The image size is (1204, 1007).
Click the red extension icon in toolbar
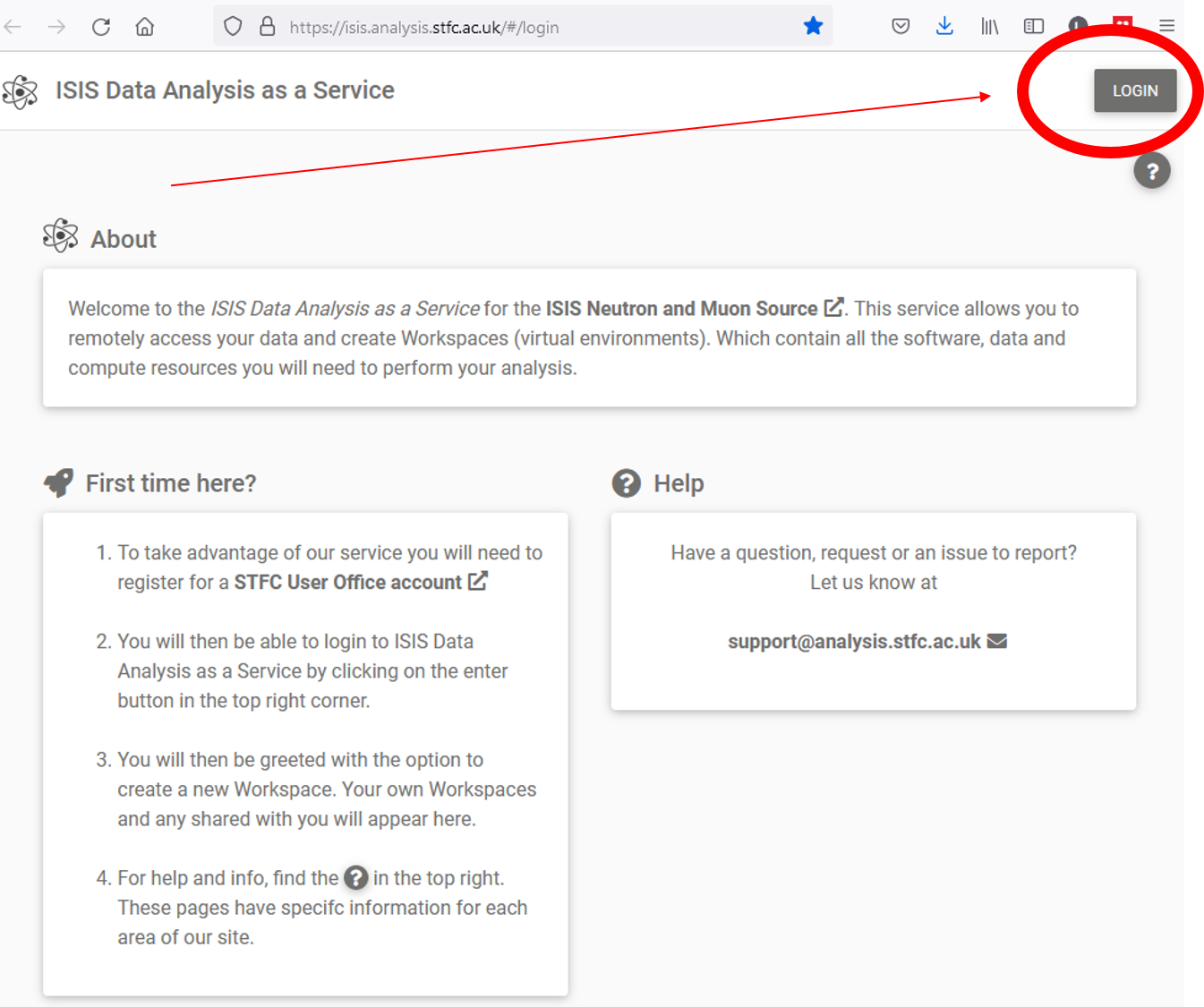[x=1123, y=22]
